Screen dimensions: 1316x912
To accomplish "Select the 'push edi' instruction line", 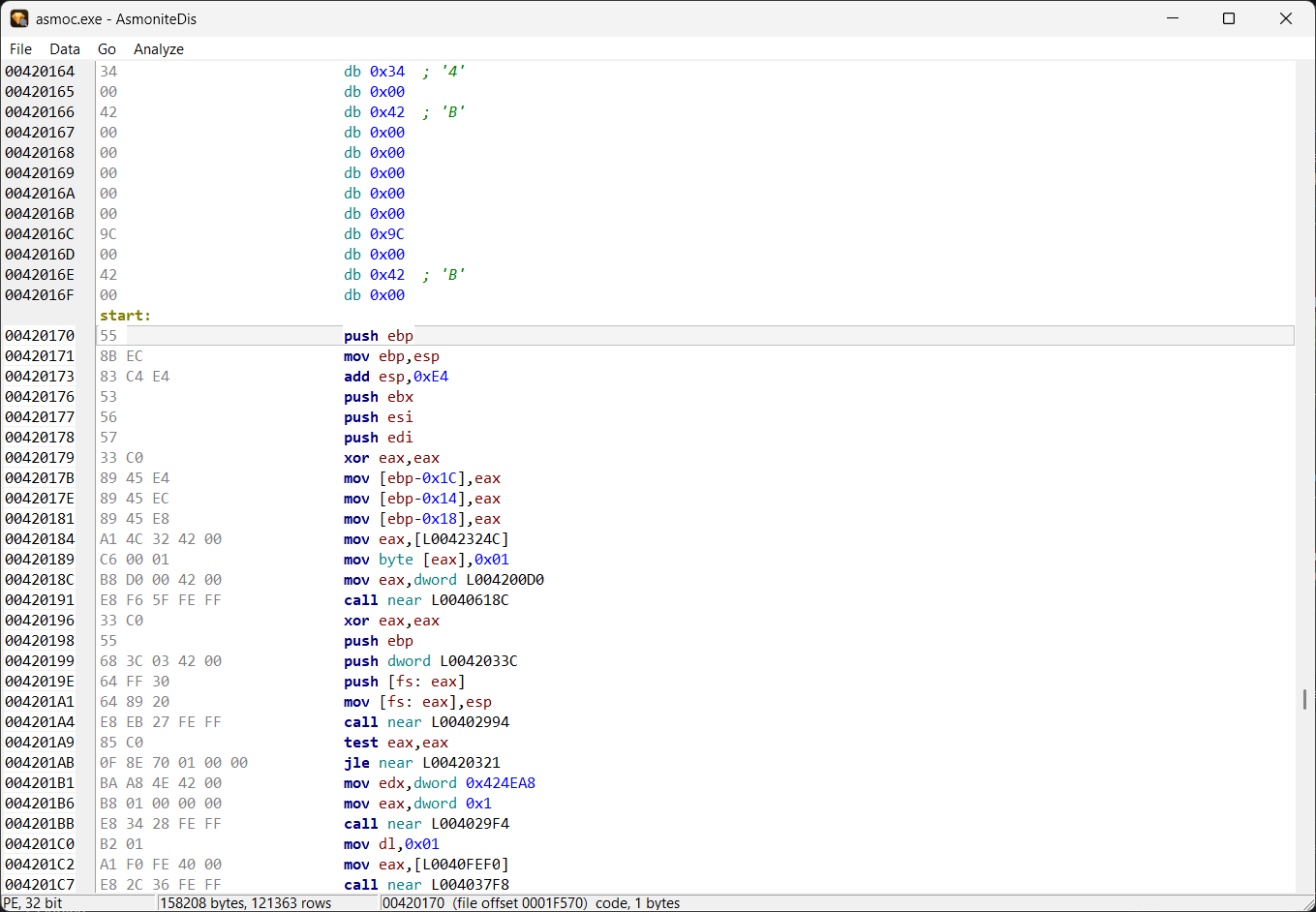I will (379, 438).
